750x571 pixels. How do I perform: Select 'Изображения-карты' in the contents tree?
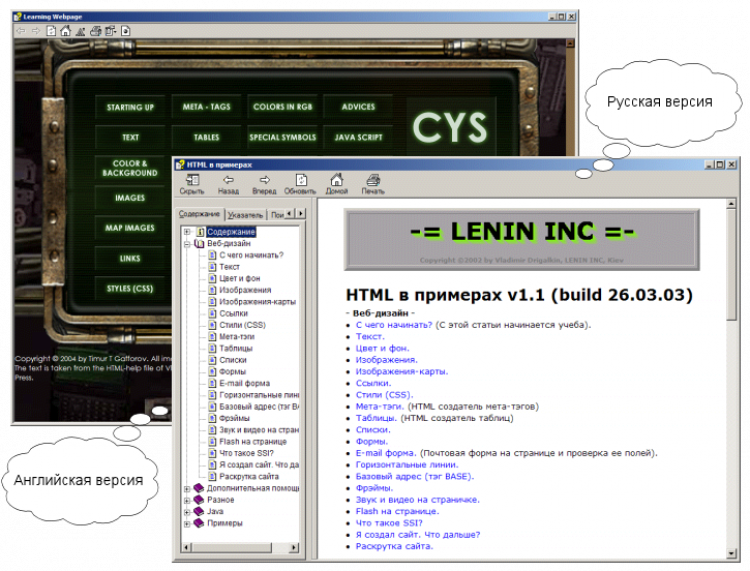(257, 302)
